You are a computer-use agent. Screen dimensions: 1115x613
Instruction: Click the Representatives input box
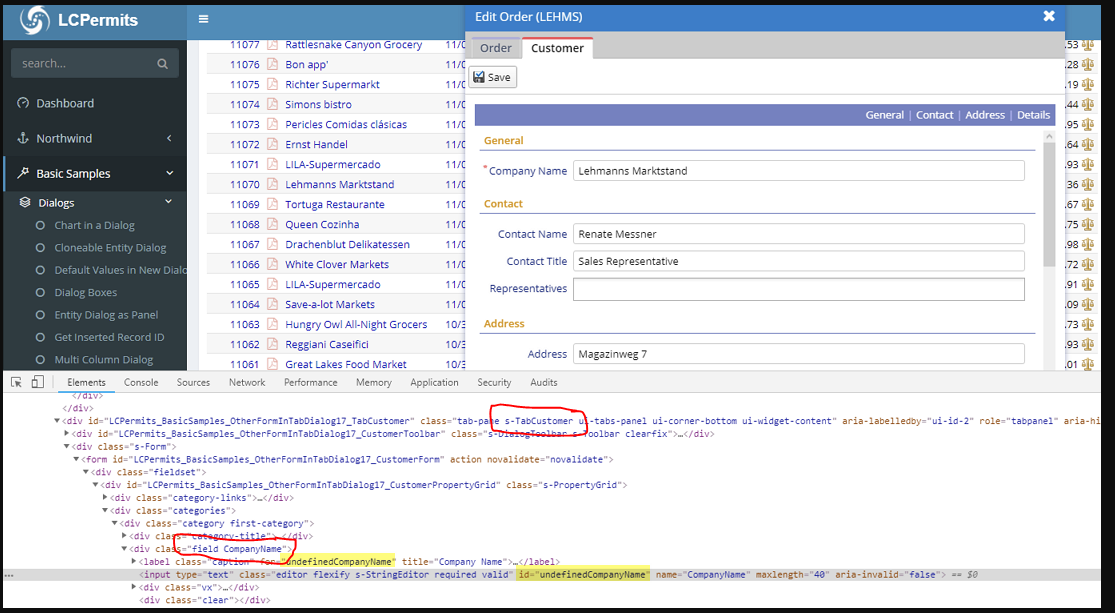click(799, 289)
